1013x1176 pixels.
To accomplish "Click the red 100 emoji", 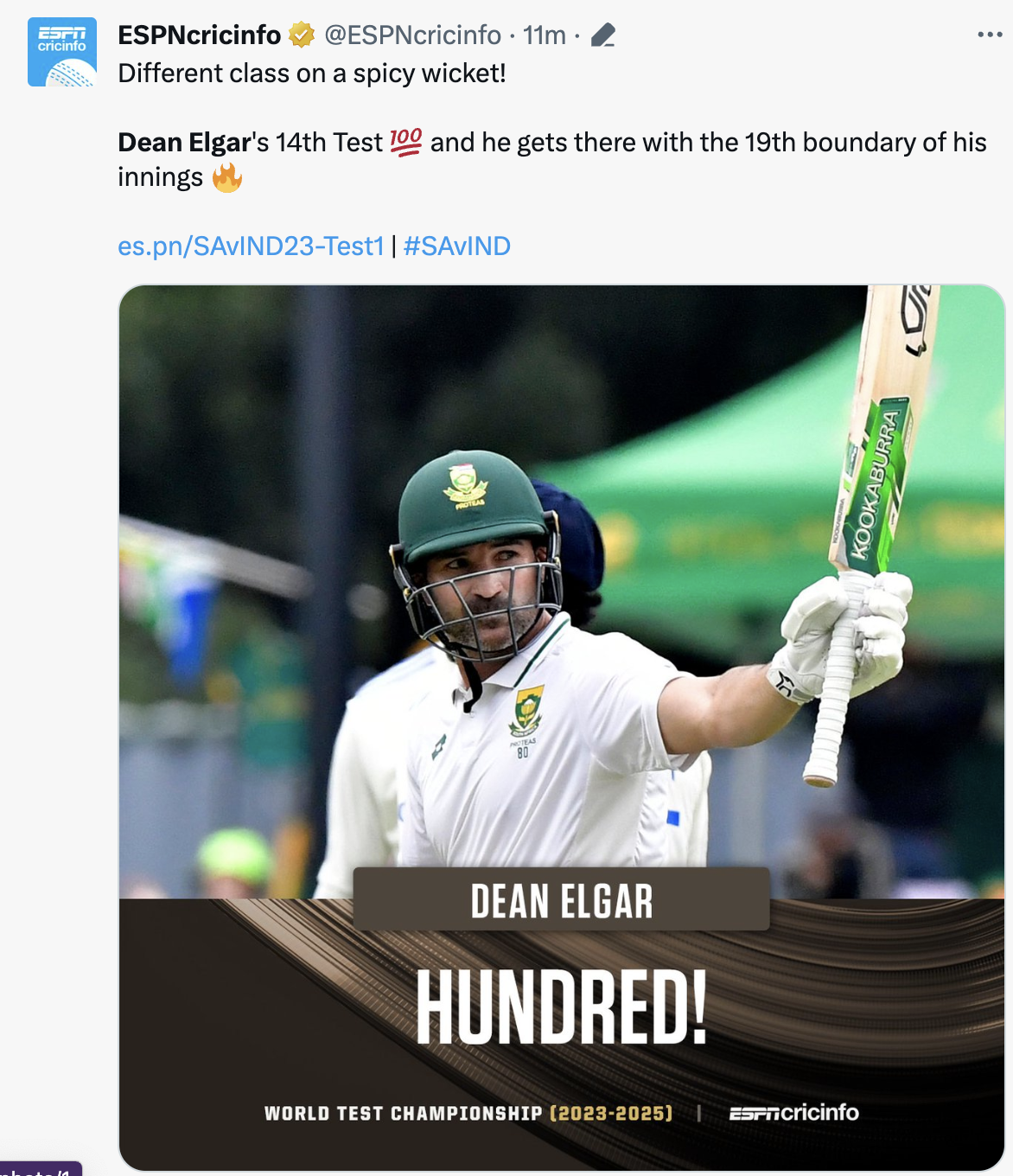I will 405,142.
